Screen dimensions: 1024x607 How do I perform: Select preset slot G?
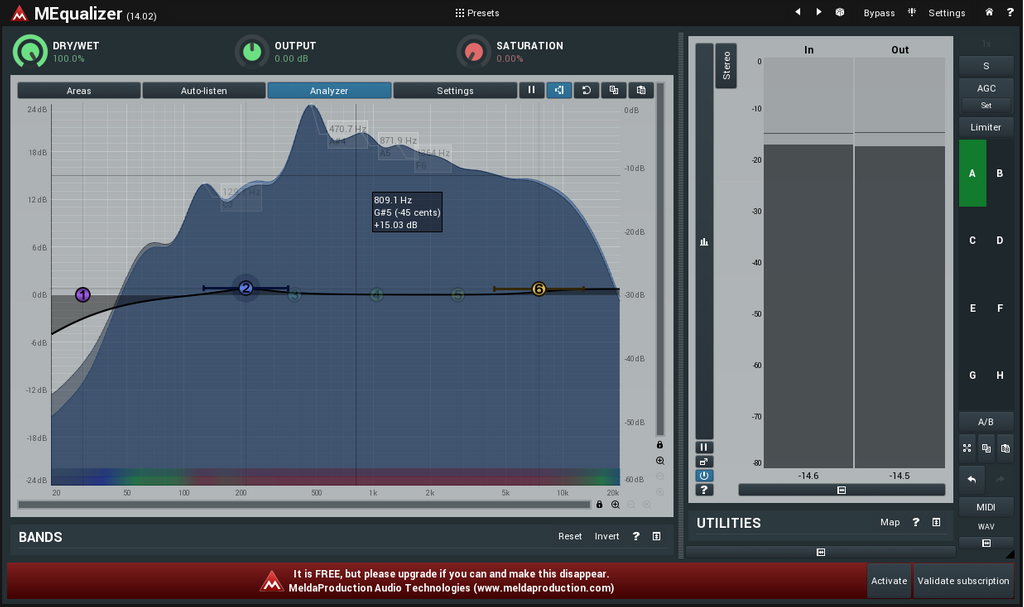972,375
